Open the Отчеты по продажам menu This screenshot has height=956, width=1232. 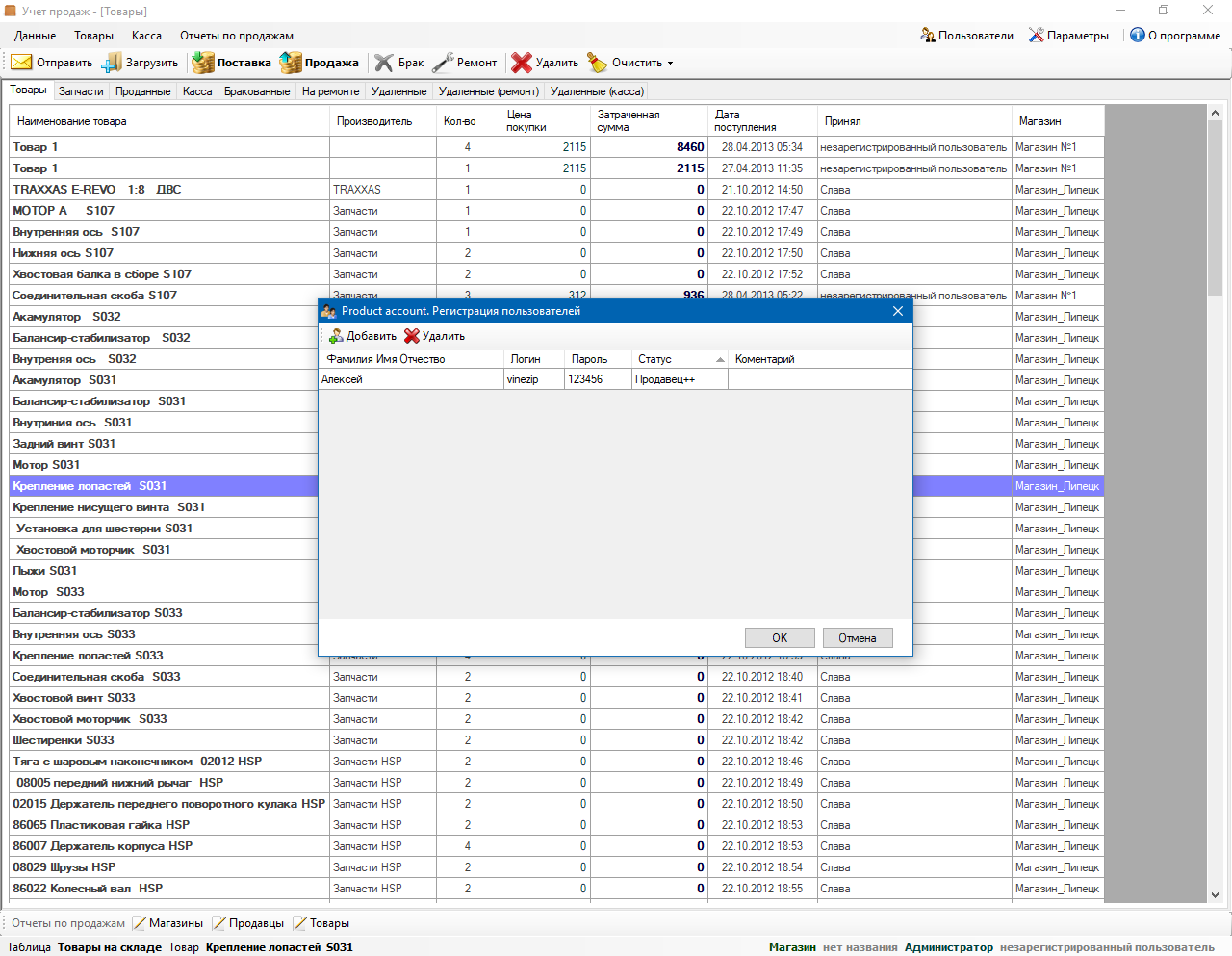237,36
